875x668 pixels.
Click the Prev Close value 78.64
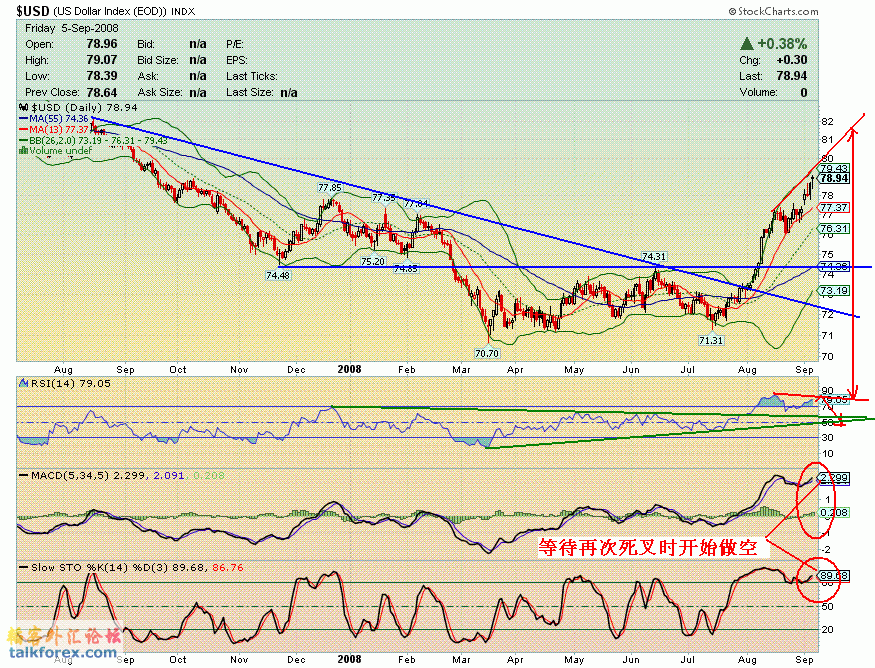(x=102, y=92)
